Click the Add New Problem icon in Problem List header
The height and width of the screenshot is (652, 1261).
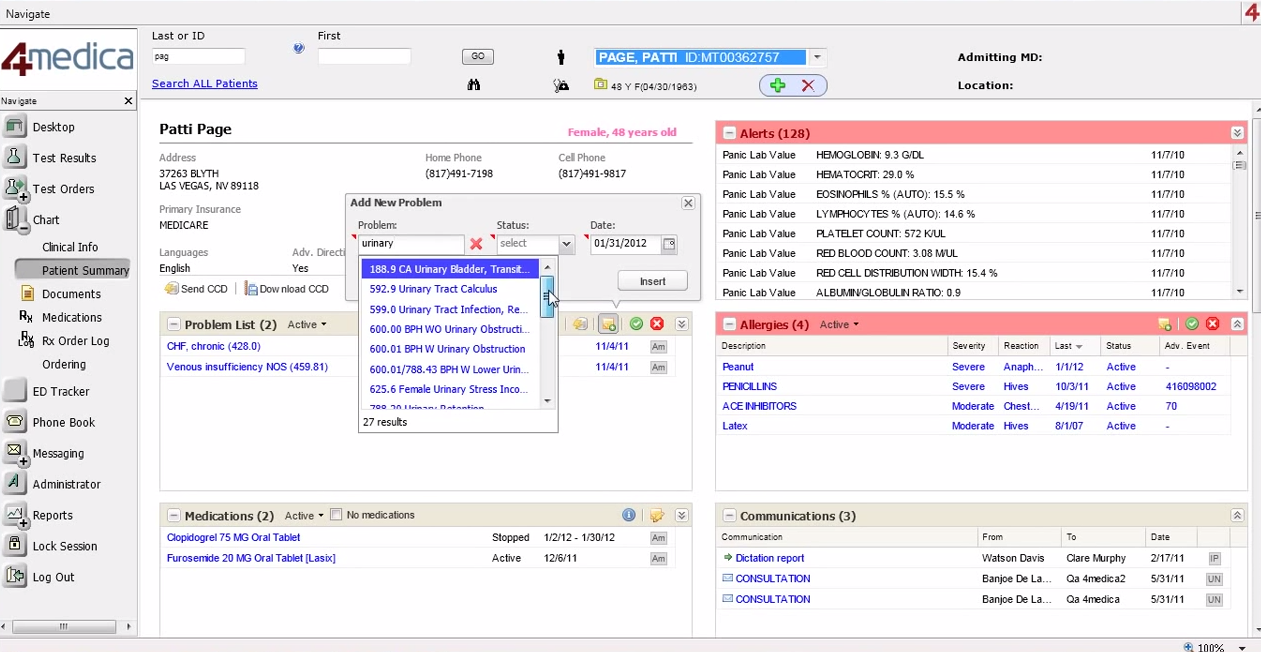pyautogui.click(x=608, y=324)
